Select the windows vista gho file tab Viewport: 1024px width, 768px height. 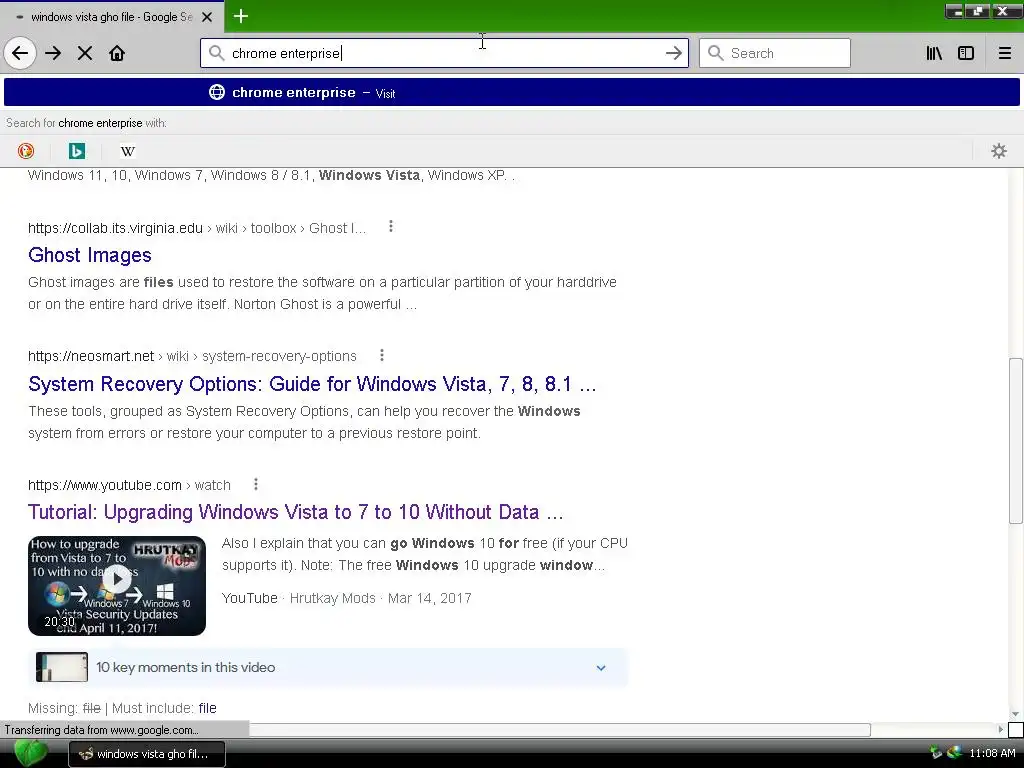coord(111,17)
